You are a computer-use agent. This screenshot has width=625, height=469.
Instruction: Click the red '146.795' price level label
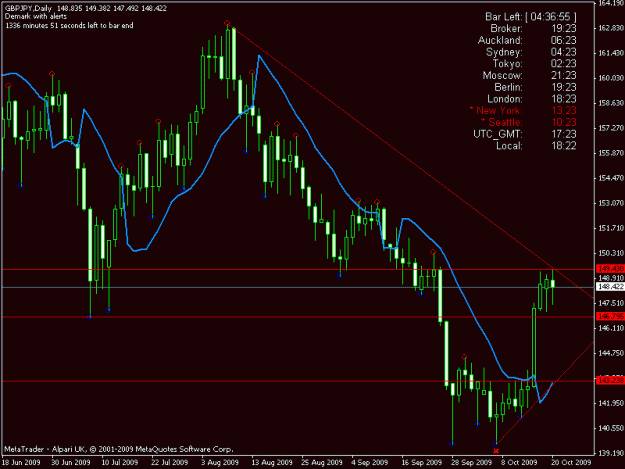click(610, 316)
